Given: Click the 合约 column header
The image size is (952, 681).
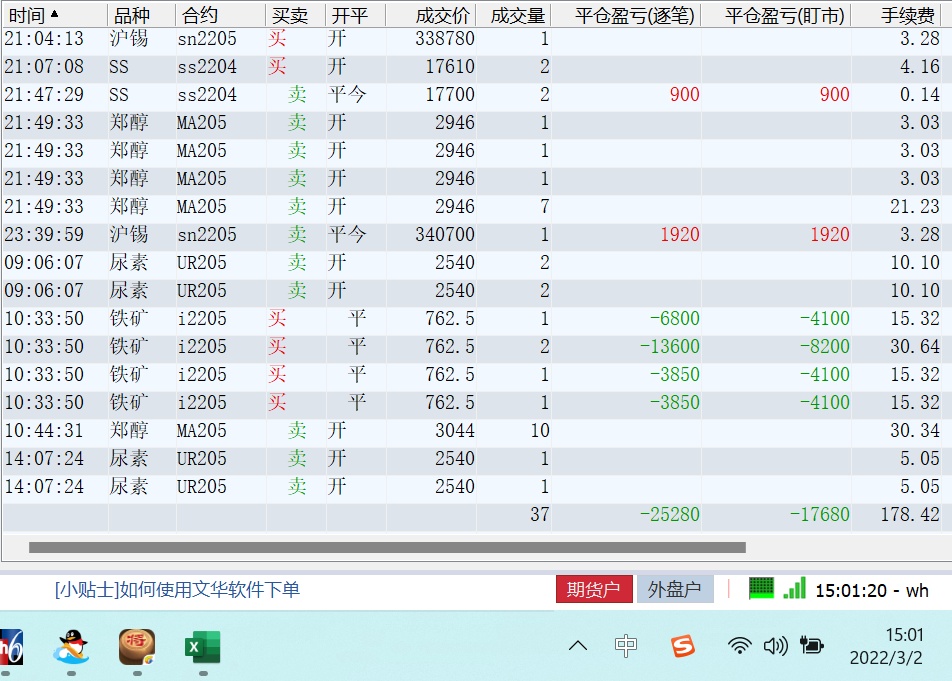Looking at the screenshot, I should 221,15.
